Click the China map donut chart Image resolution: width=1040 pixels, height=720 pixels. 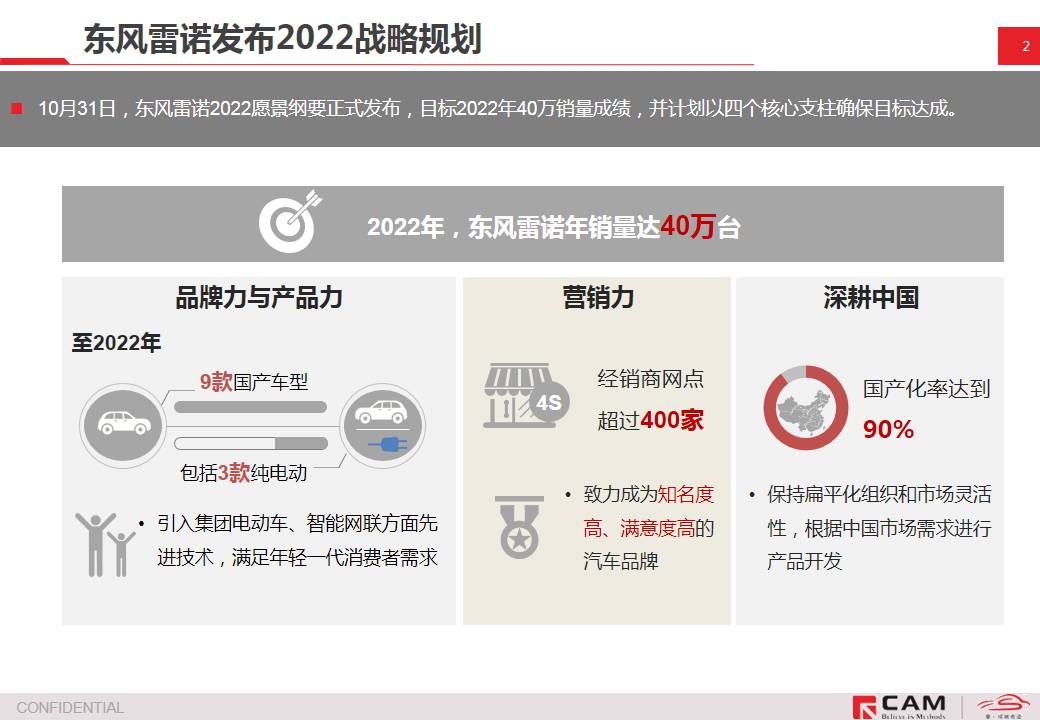point(805,407)
